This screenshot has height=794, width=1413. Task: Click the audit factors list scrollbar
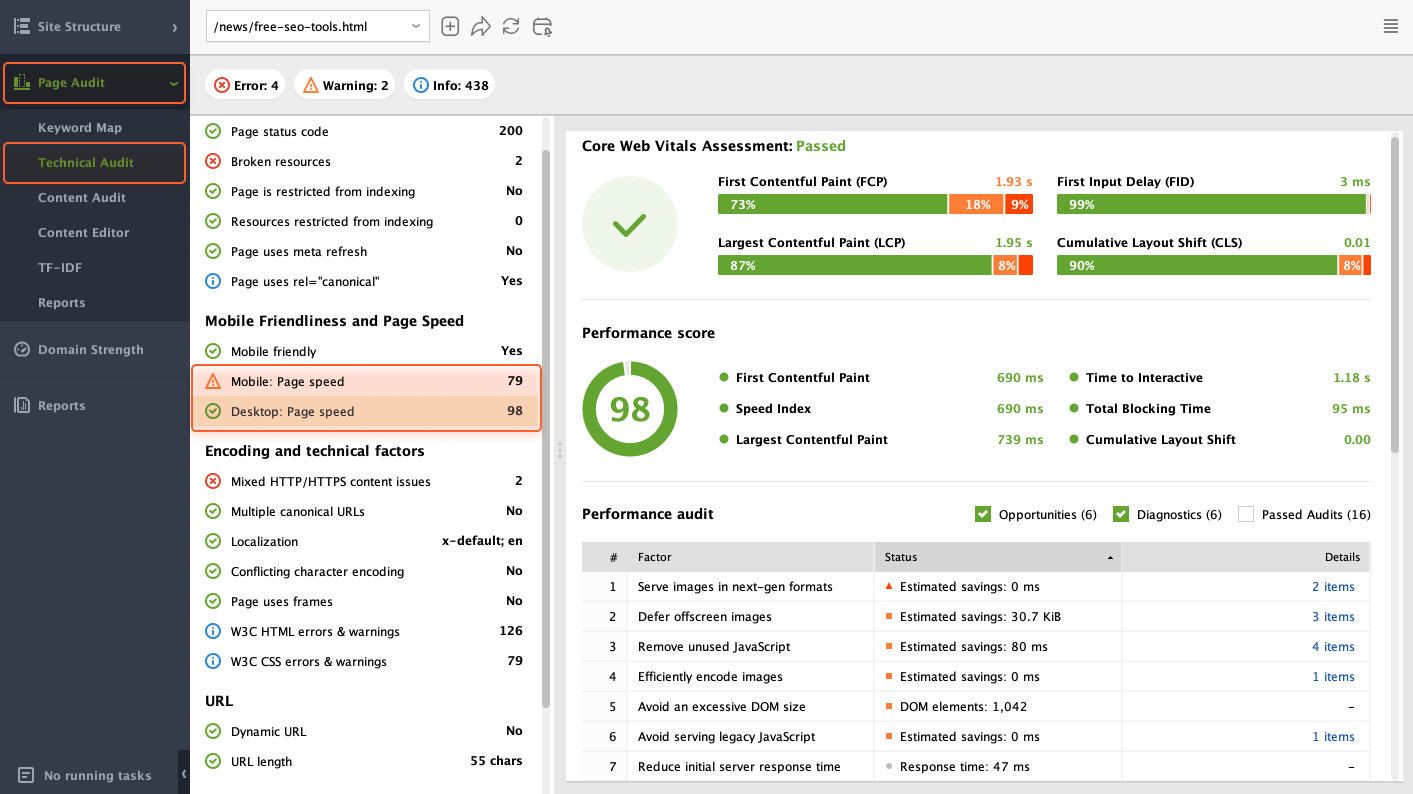pyautogui.click(x=546, y=428)
